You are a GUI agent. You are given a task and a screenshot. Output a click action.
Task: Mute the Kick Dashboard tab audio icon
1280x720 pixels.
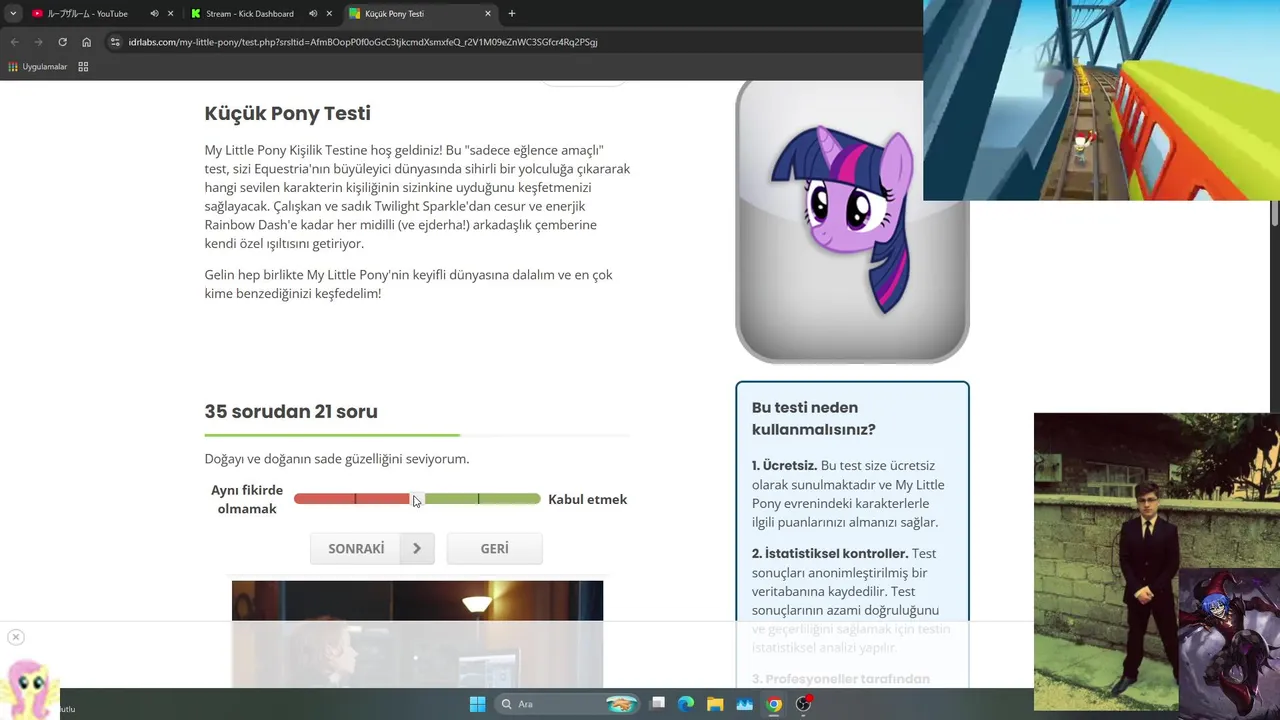(x=313, y=14)
